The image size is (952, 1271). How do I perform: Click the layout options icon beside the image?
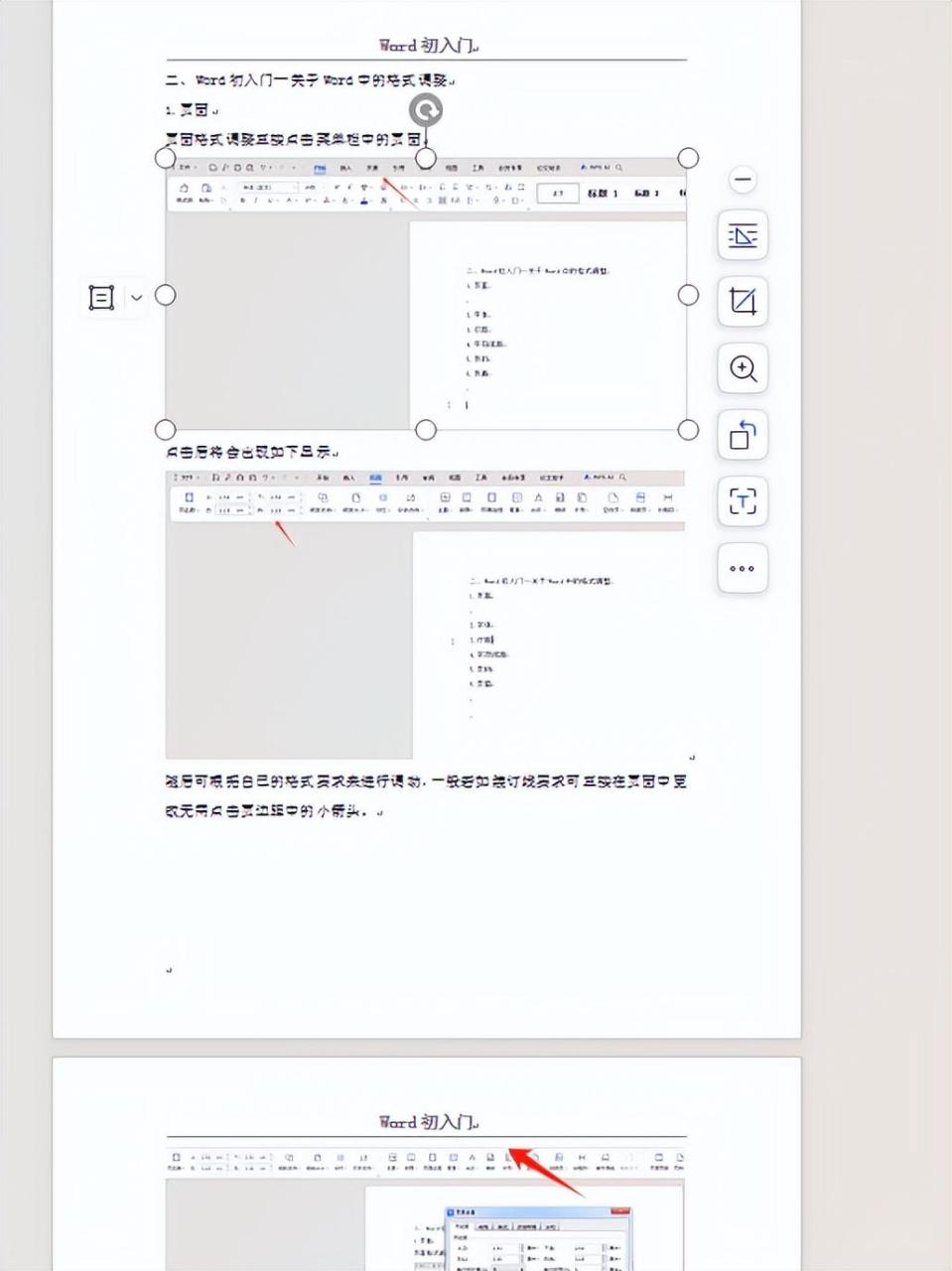(102, 297)
